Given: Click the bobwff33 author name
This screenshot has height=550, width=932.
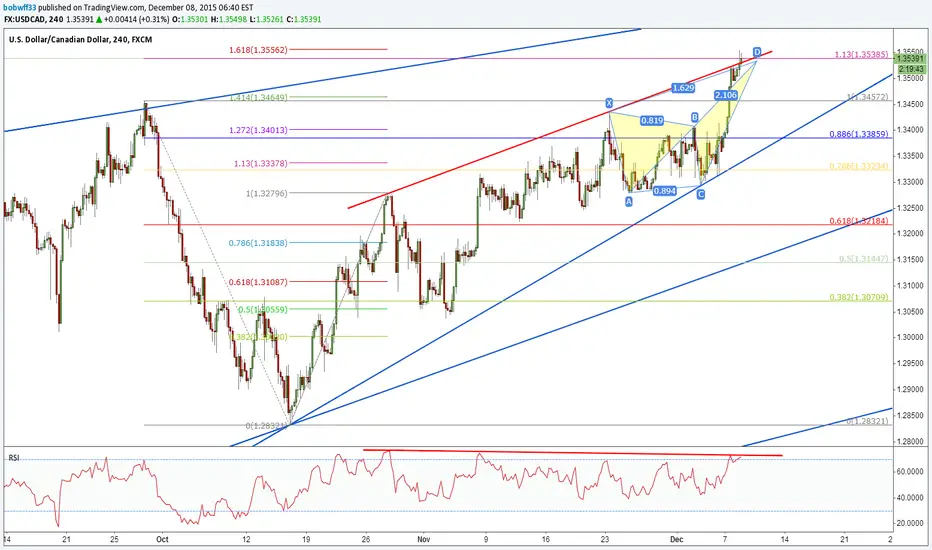Looking at the screenshot, I should click(20, 8).
